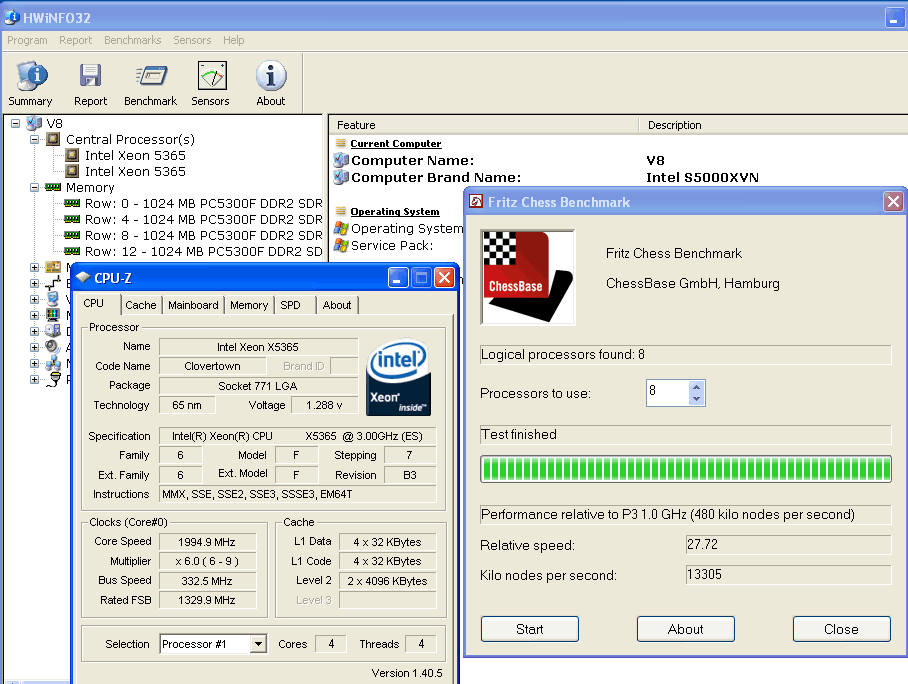Open the Program menu
908x684 pixels.
tap(27, 40)
